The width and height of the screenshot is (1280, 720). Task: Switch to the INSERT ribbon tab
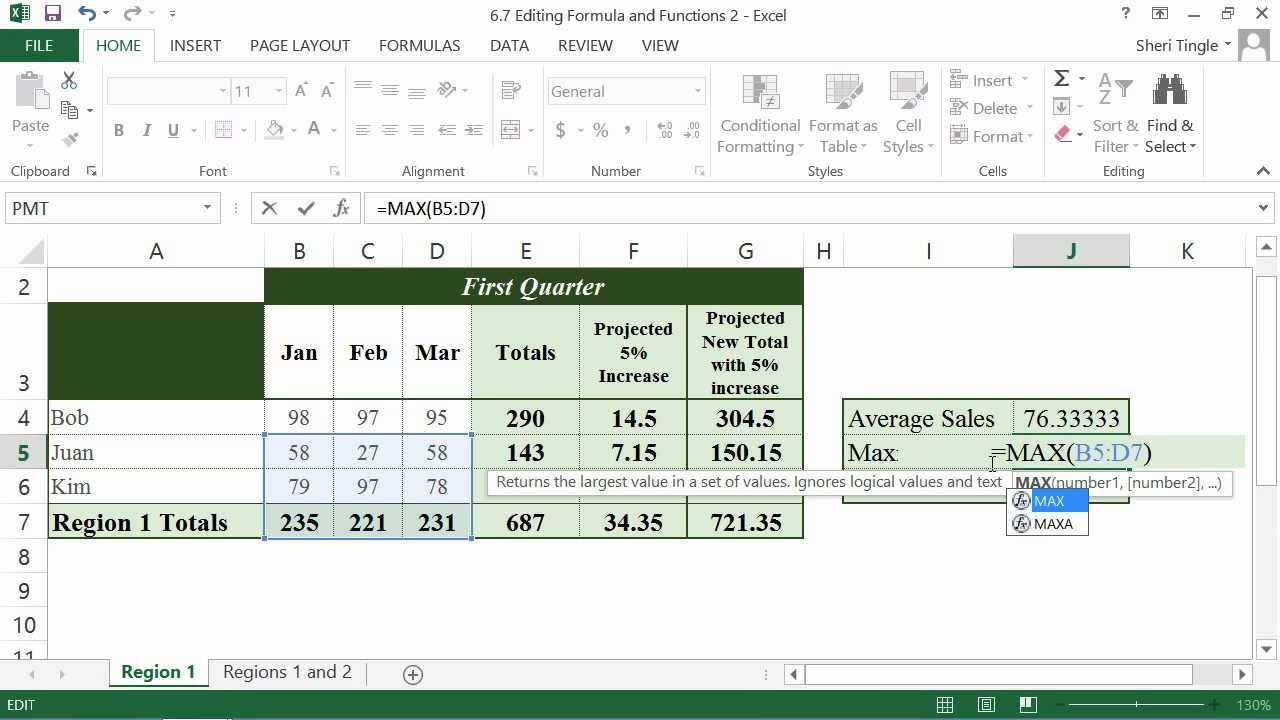195,45
